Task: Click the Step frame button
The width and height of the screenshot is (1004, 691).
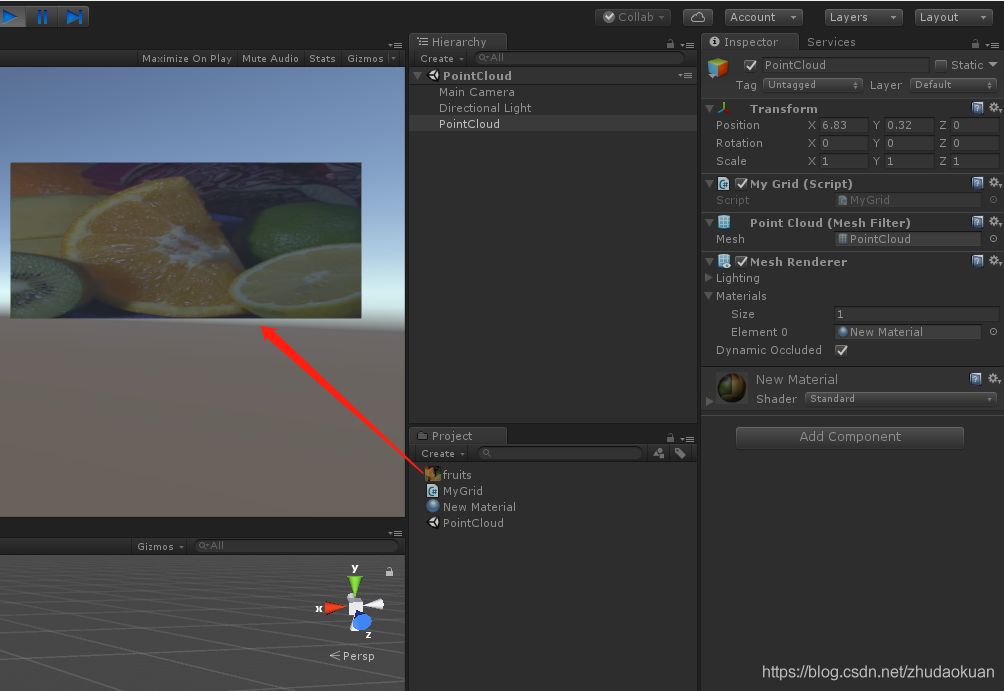Action: tap(74, 16)
